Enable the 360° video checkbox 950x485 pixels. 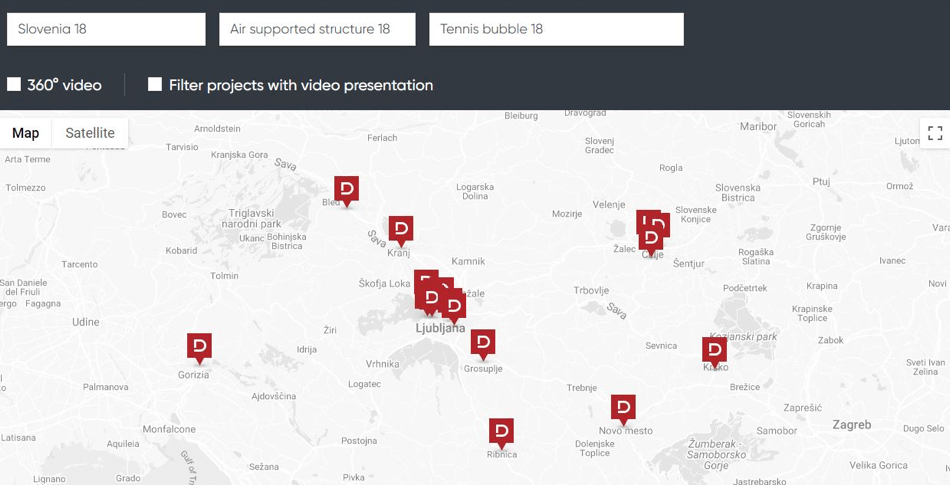tap(14, 84)
